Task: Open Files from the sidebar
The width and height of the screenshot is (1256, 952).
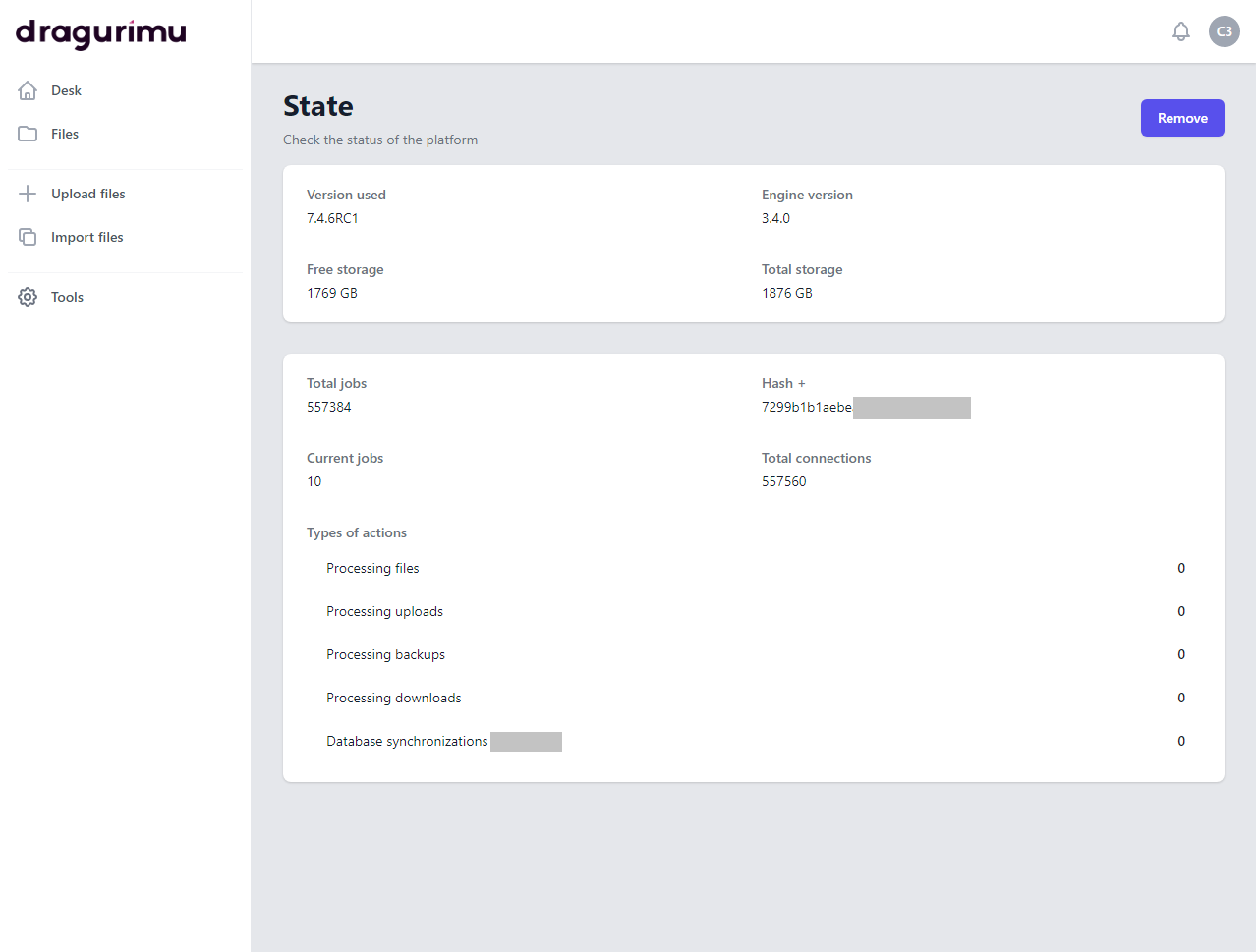Action: tap(65, 134)
